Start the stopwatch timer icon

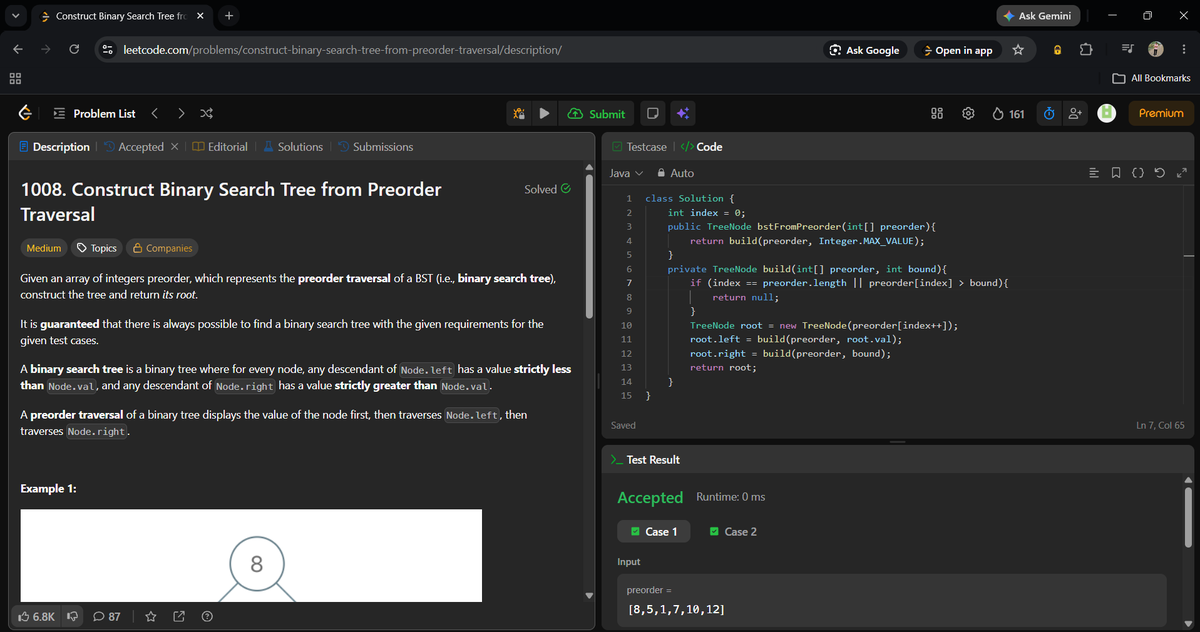[1047, 113]
